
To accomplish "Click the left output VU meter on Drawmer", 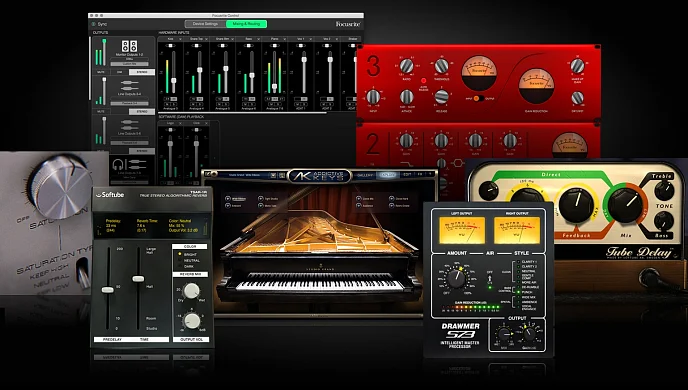I will pyautogui.click(x=462, y=230).
